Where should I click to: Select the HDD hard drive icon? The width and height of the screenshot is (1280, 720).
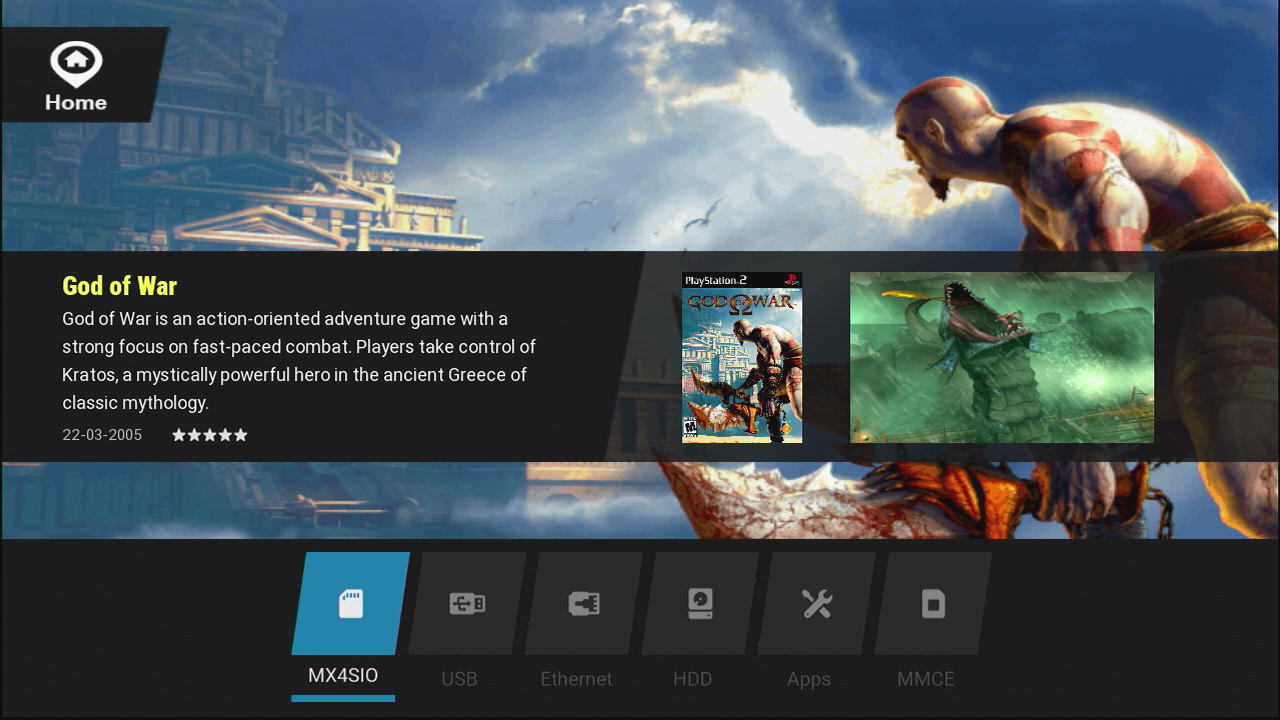click(700, 604)
